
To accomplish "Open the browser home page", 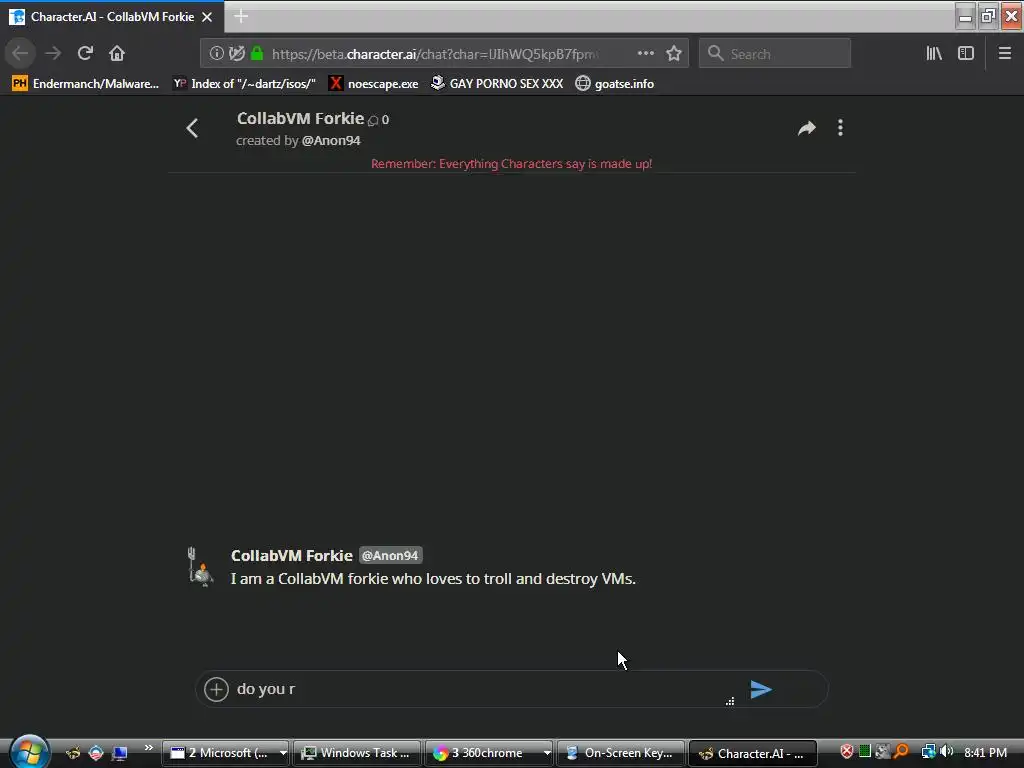I will (x=117, y=54).
